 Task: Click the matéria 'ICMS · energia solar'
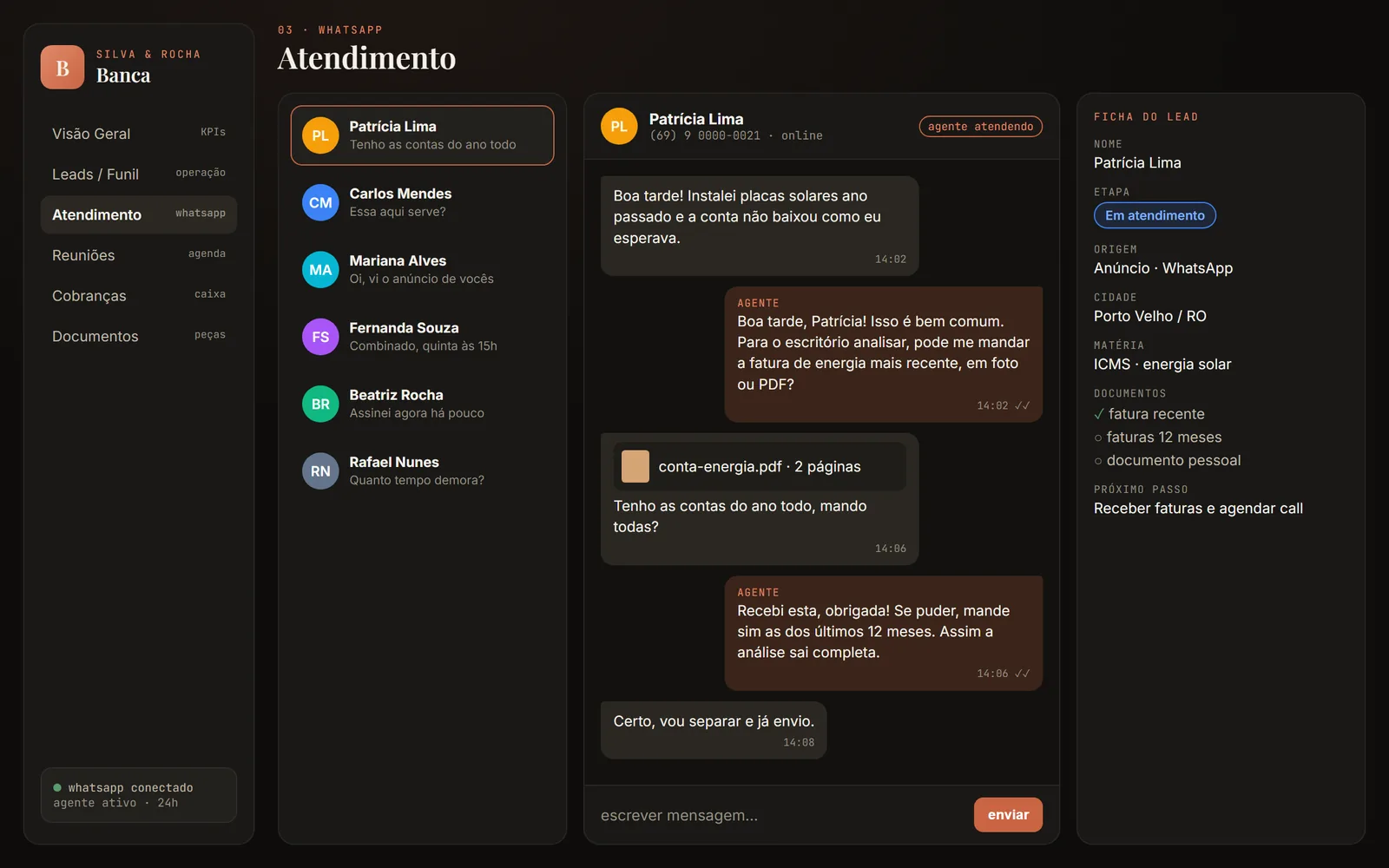1162,365
